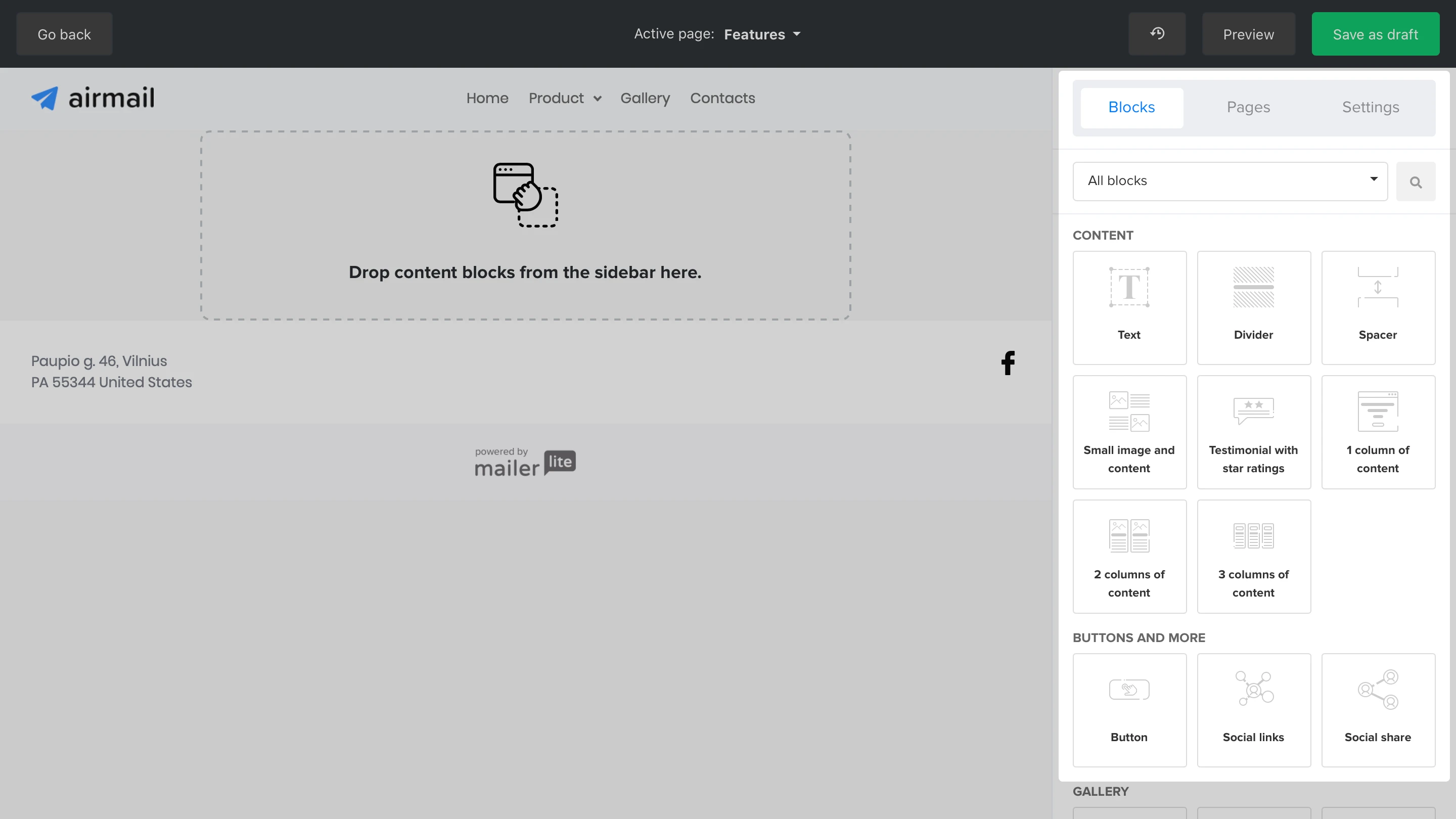The height and width of the screenshot is (819, 1456).
Task: Click the Go back button
Action: (x=64, y=34)
